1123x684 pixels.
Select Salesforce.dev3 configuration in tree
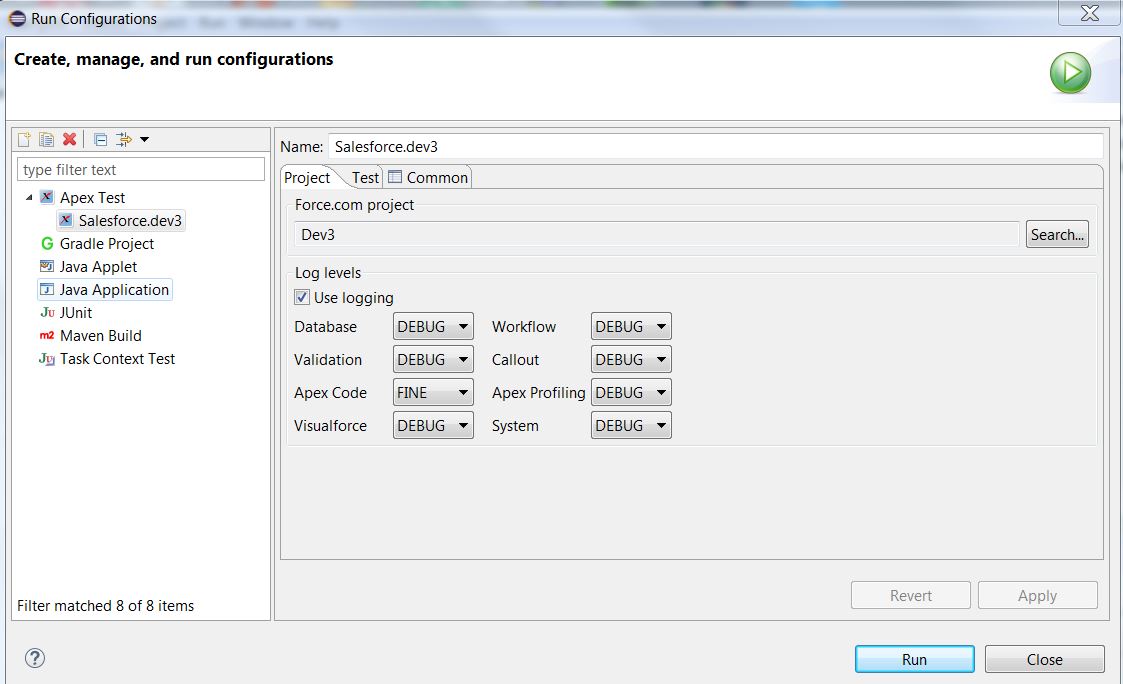[130, 221]
